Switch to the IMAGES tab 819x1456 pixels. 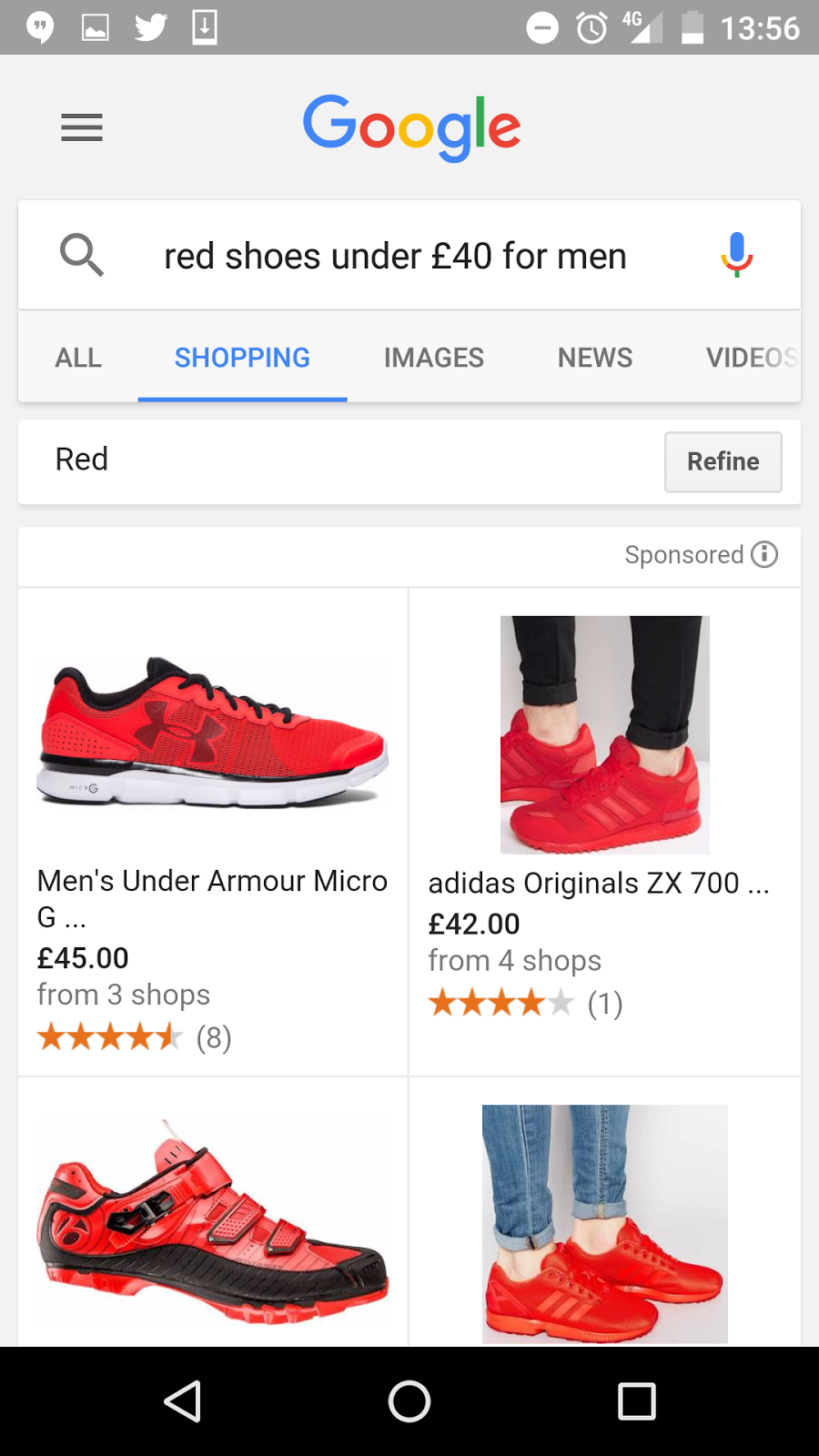[x=433, y=358]
